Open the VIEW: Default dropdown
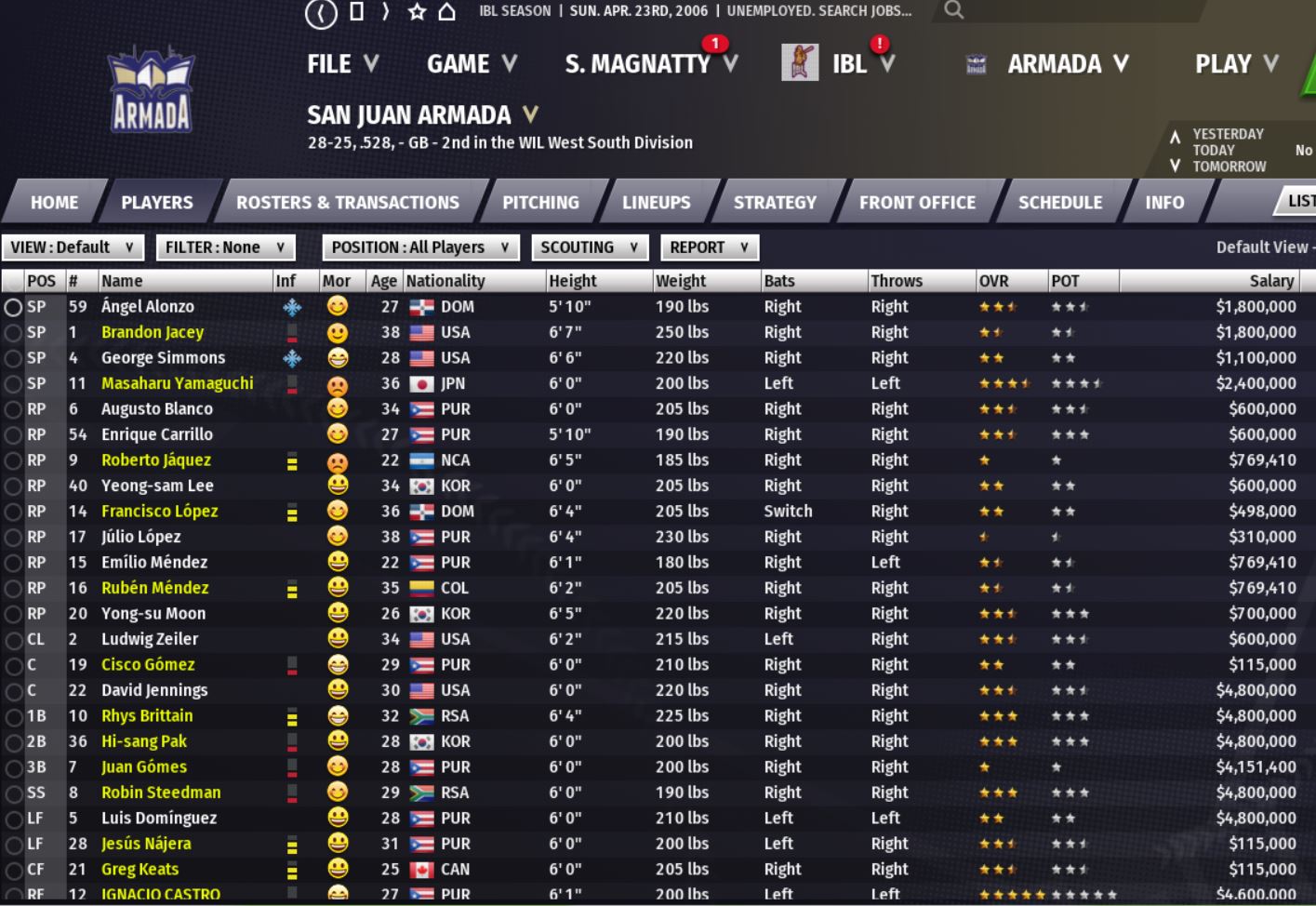1316x906 pixels. pos(73,247)
